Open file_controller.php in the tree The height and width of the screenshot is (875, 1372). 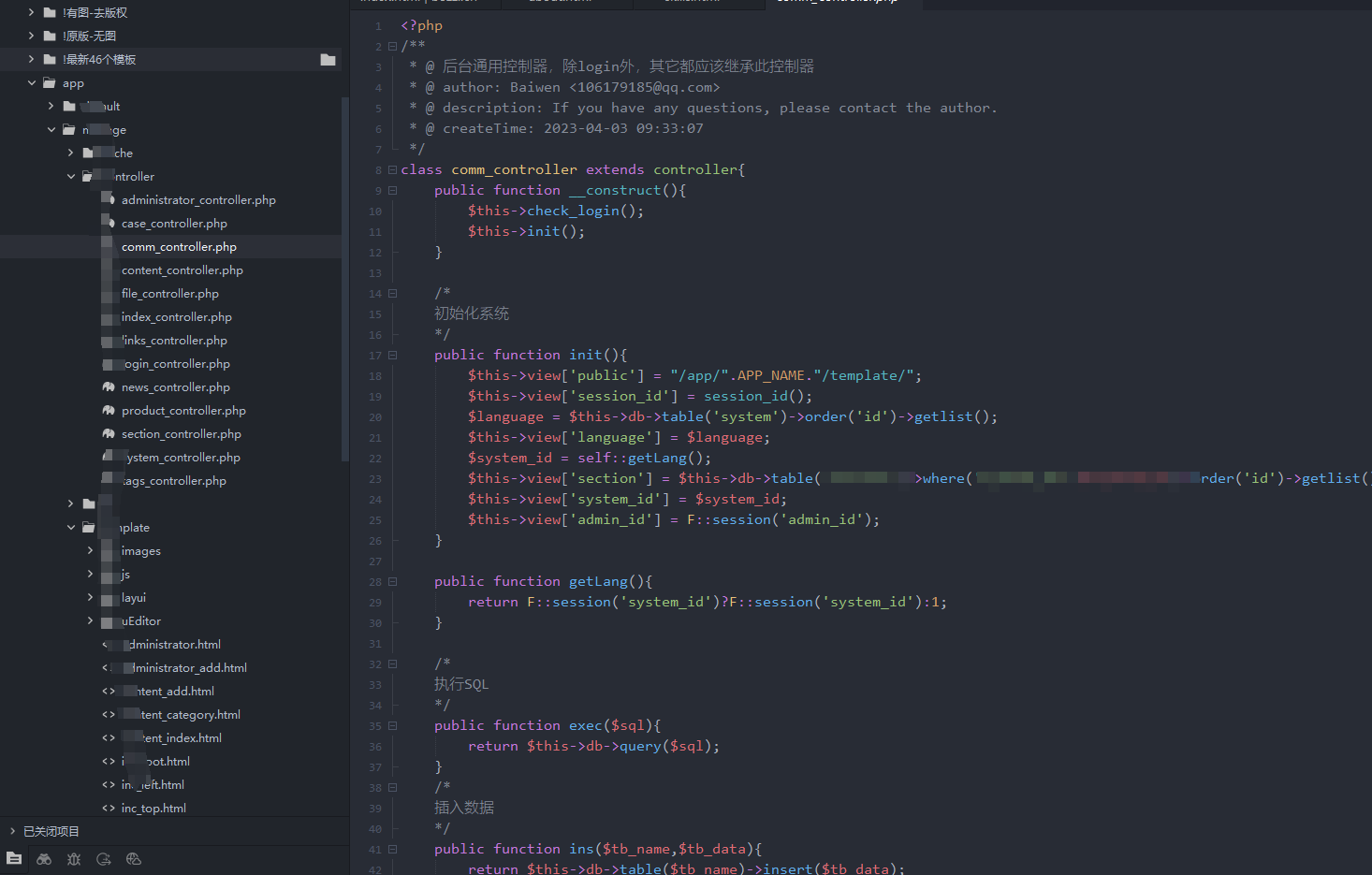pos(170,293)
